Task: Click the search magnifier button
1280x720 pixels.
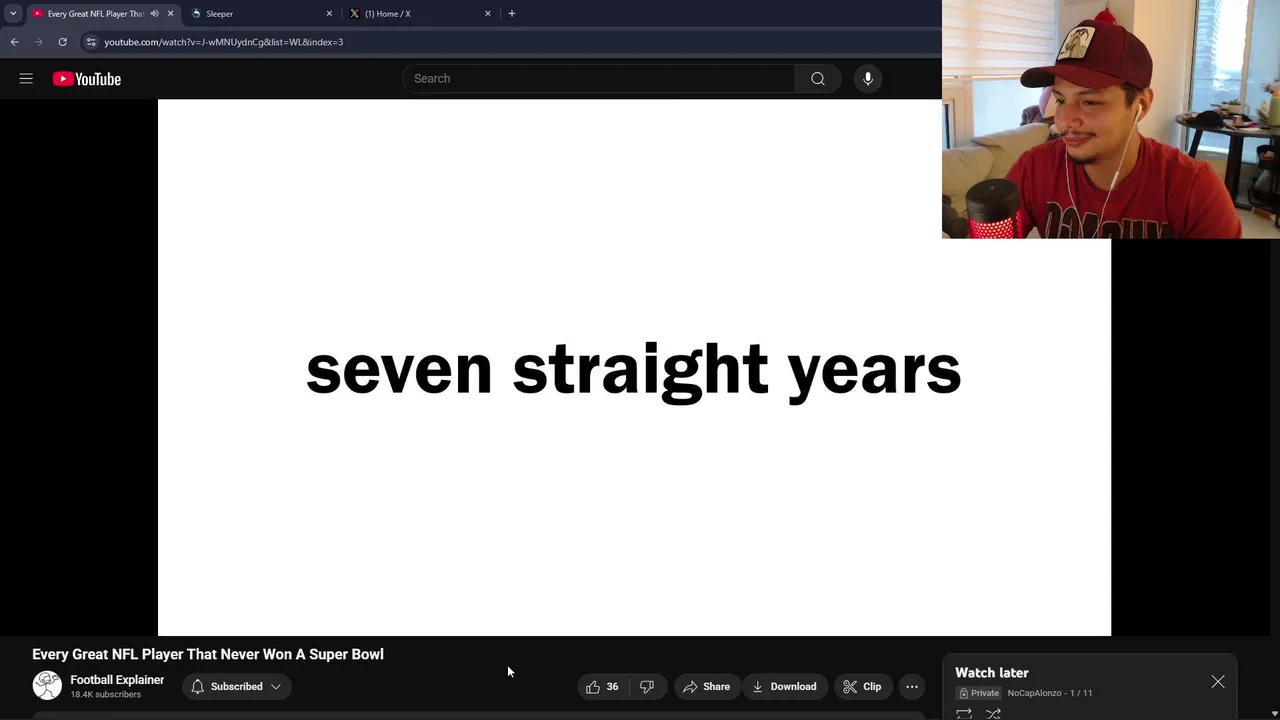Action: pos(818,79)
